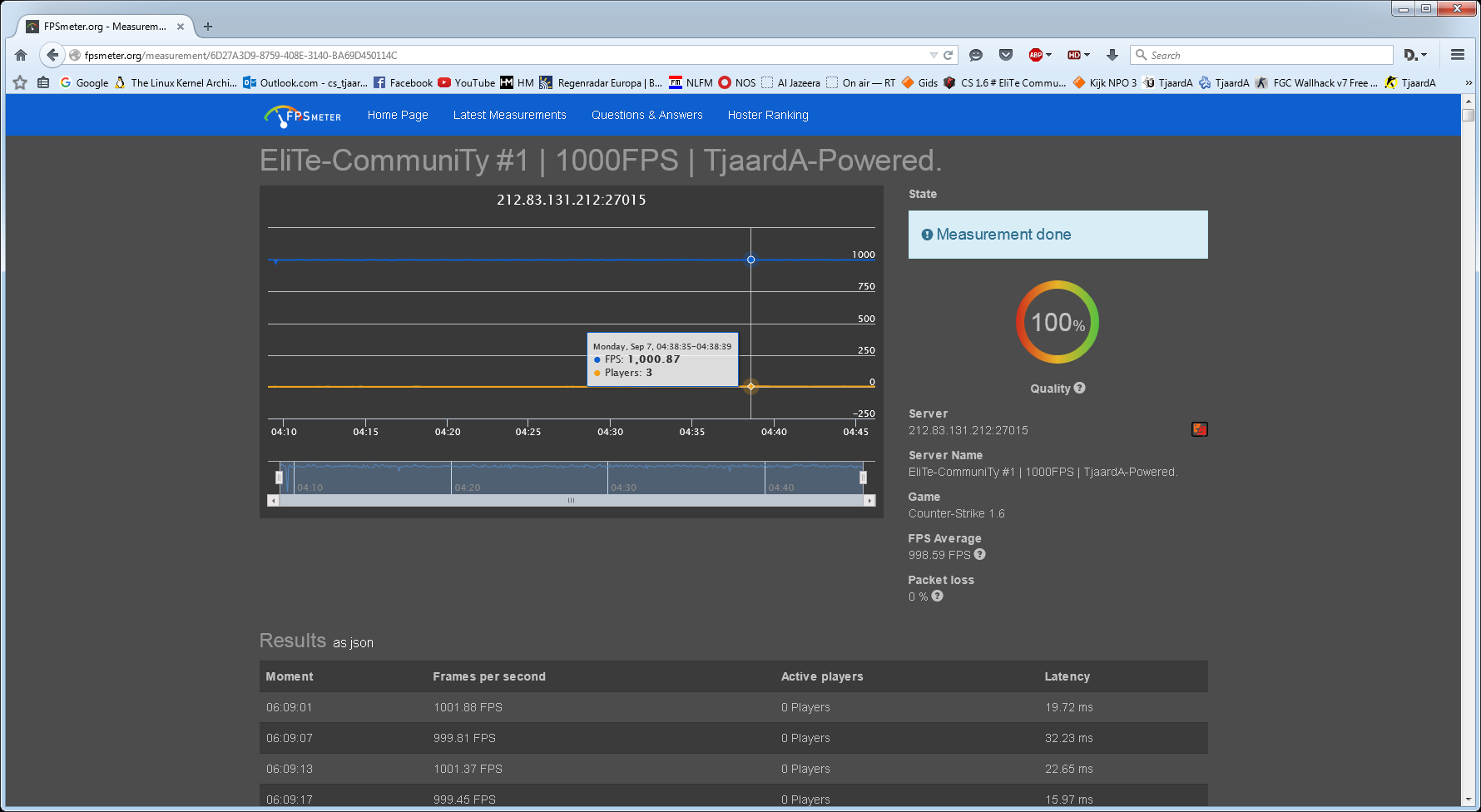Open the Home Page menu item
This screenshot has height=812, width=1481.
[x=398, y=115]
